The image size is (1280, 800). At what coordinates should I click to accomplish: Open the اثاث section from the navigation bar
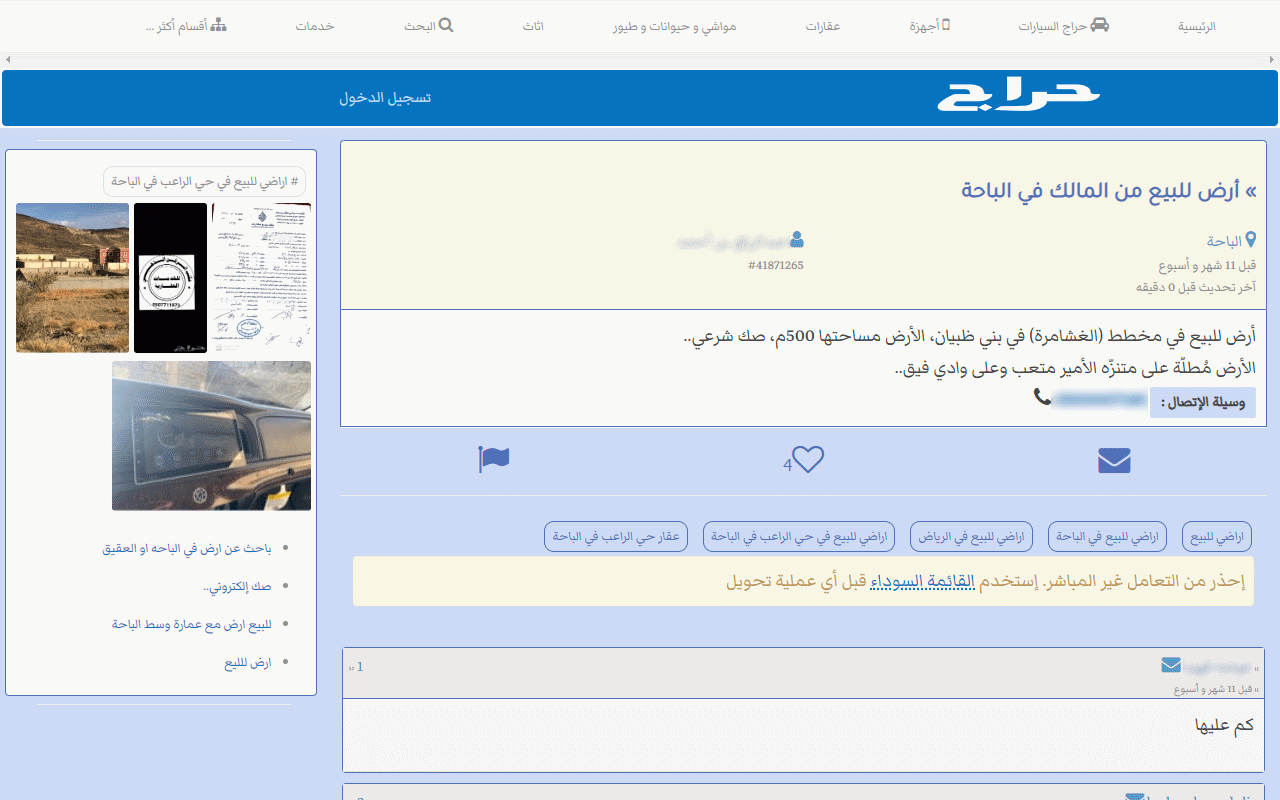coord(534,26)
